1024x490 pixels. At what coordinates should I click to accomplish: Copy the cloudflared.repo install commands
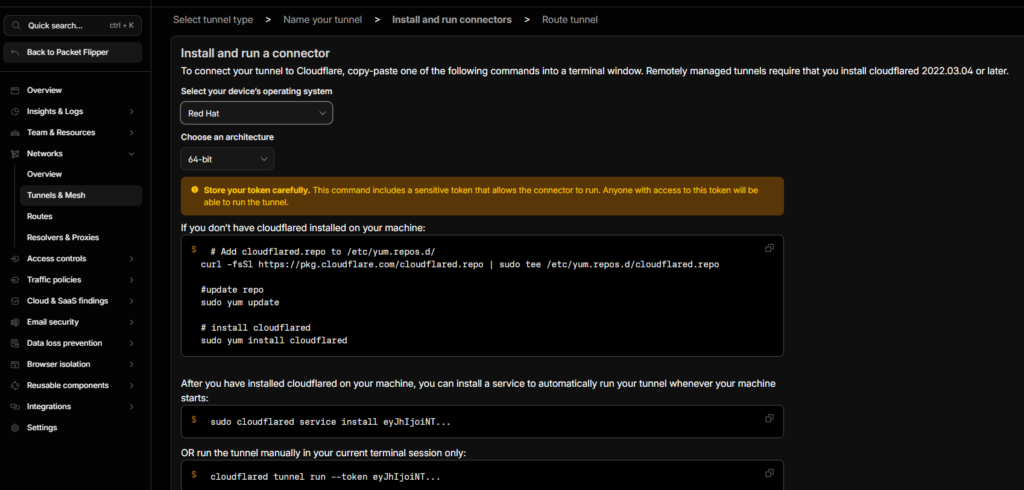click(769, 248)
